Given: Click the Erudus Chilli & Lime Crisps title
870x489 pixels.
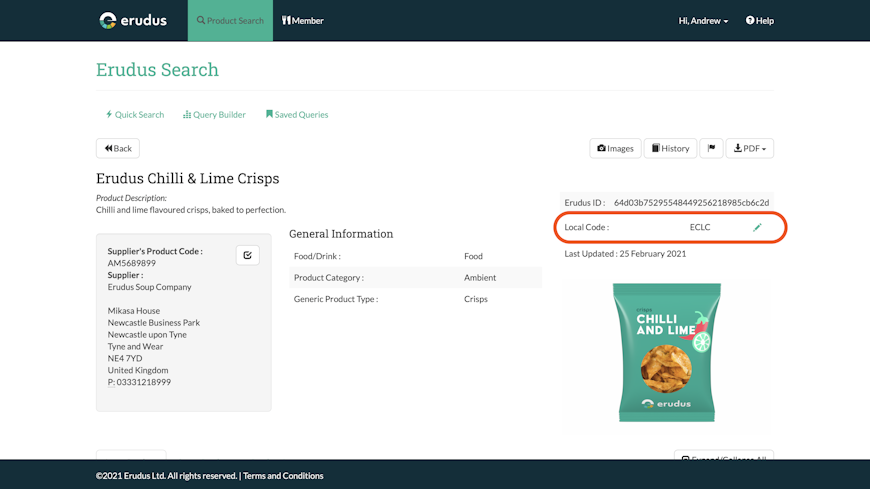Looking at the screenshot, I should point(188,178).
